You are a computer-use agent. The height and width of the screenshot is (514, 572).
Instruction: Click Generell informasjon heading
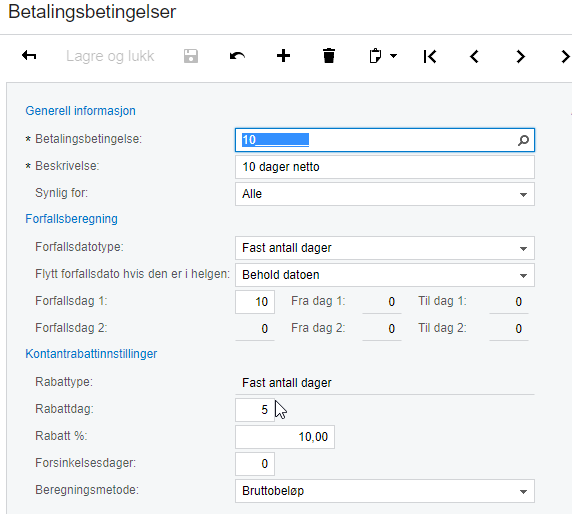point(80,111)
